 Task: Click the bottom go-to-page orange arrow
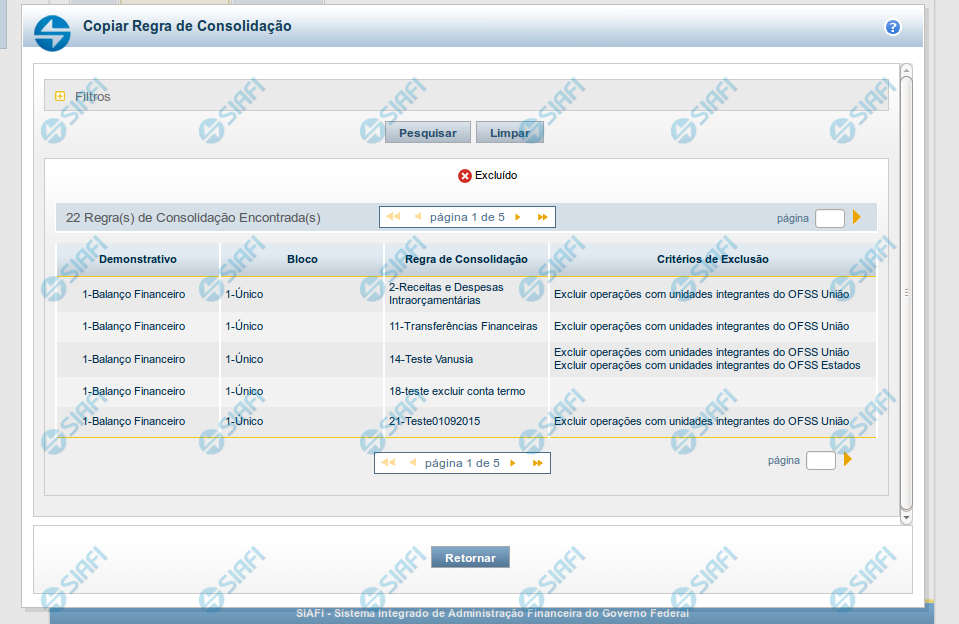[x=847, y=460]
